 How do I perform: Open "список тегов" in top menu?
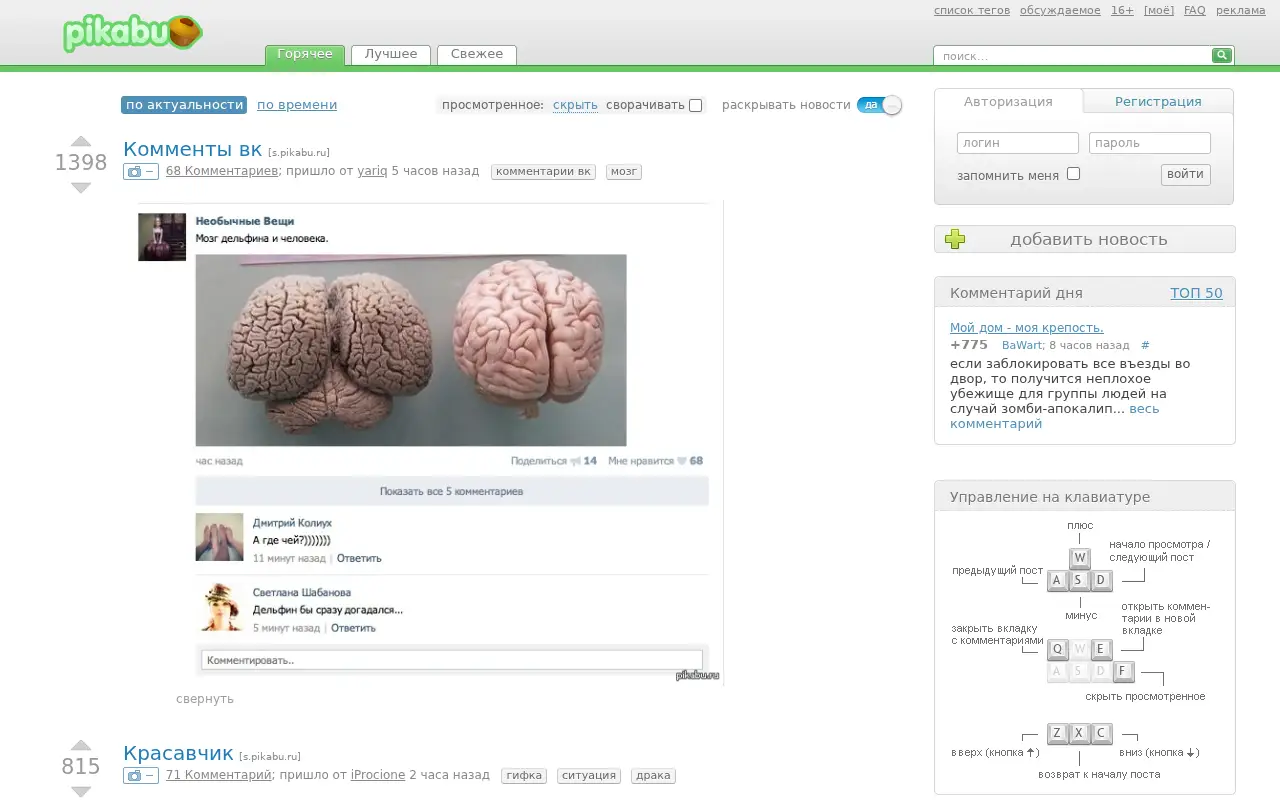[972, 11]
